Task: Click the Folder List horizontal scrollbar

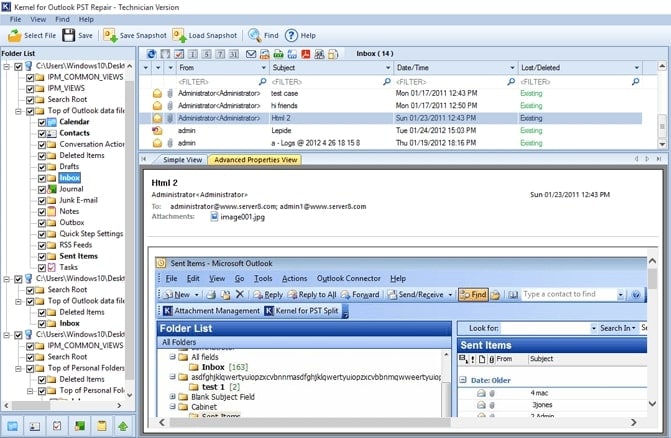Action: pos(62,405)
